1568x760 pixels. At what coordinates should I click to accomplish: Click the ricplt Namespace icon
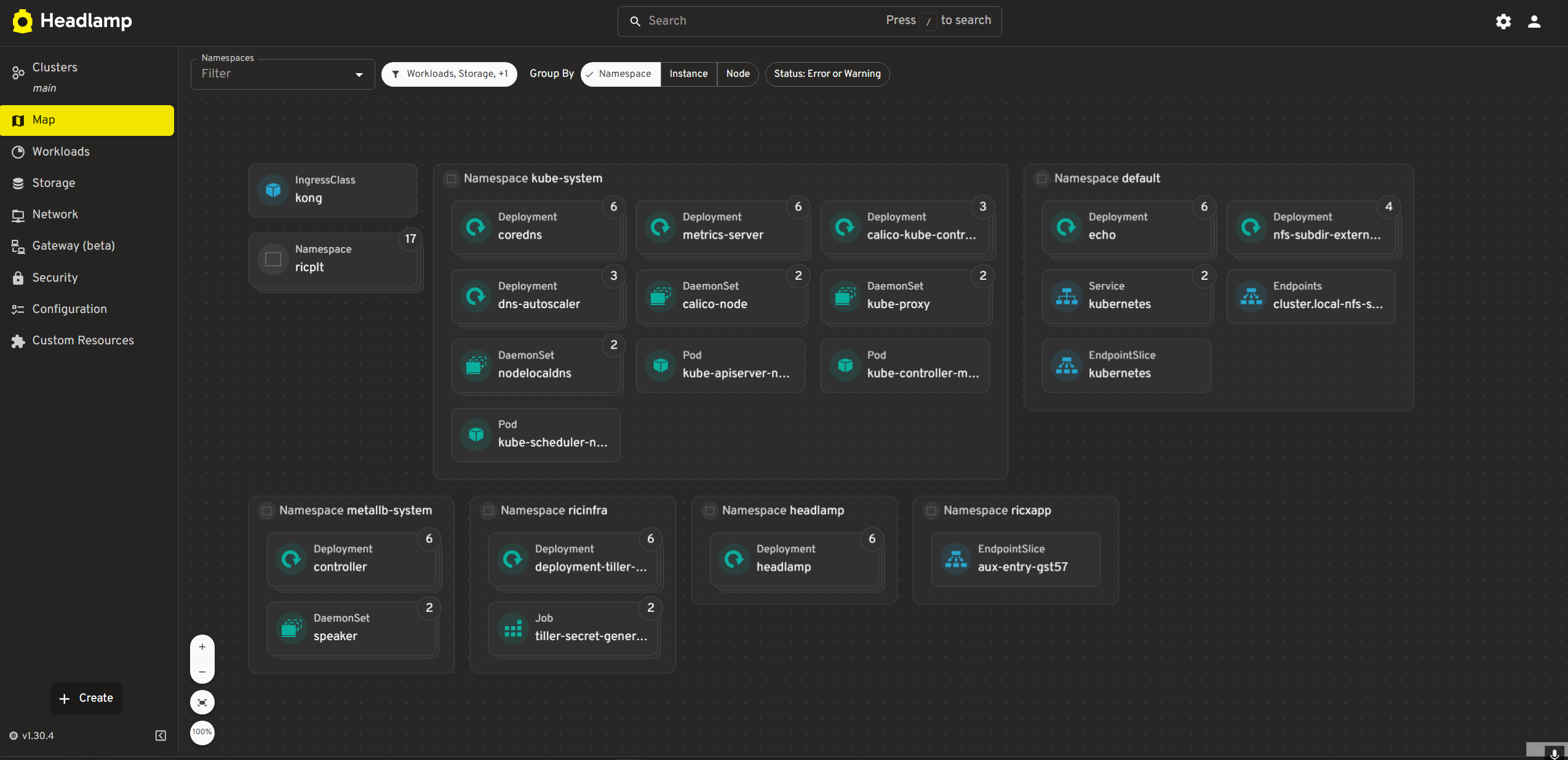coord(273,259)
